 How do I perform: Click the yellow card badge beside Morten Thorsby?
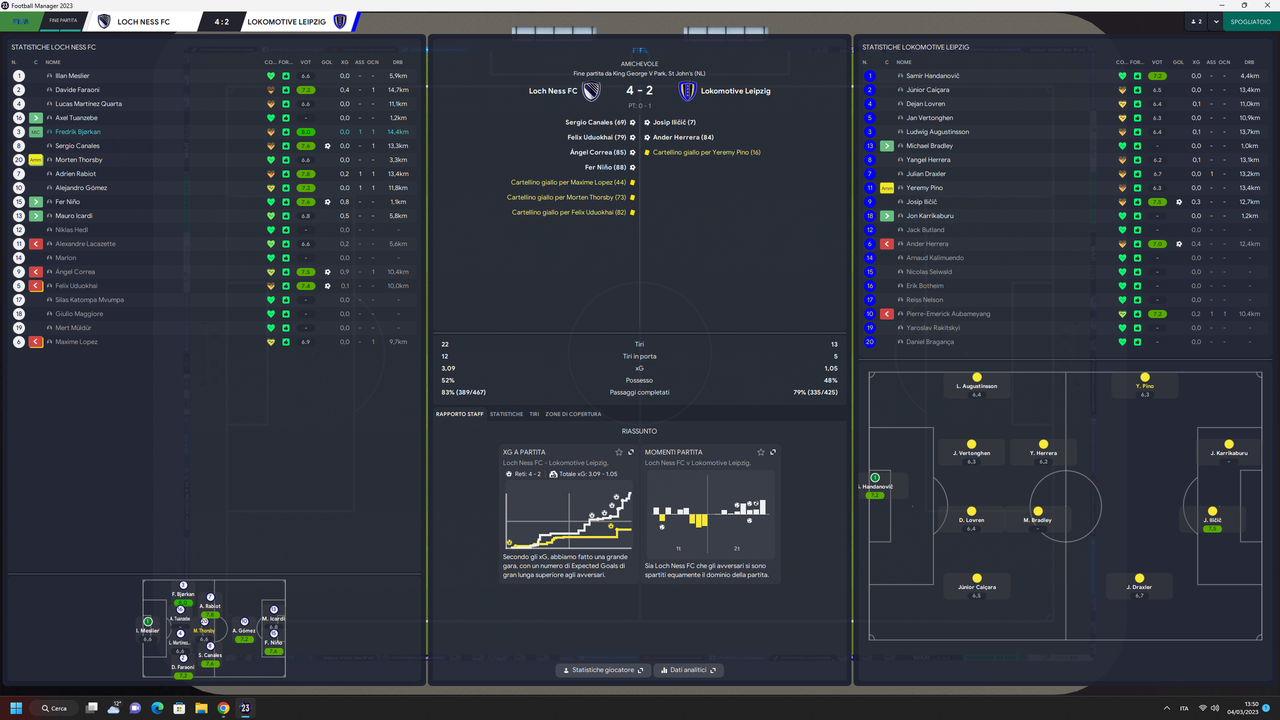click(x=36, y=160)
